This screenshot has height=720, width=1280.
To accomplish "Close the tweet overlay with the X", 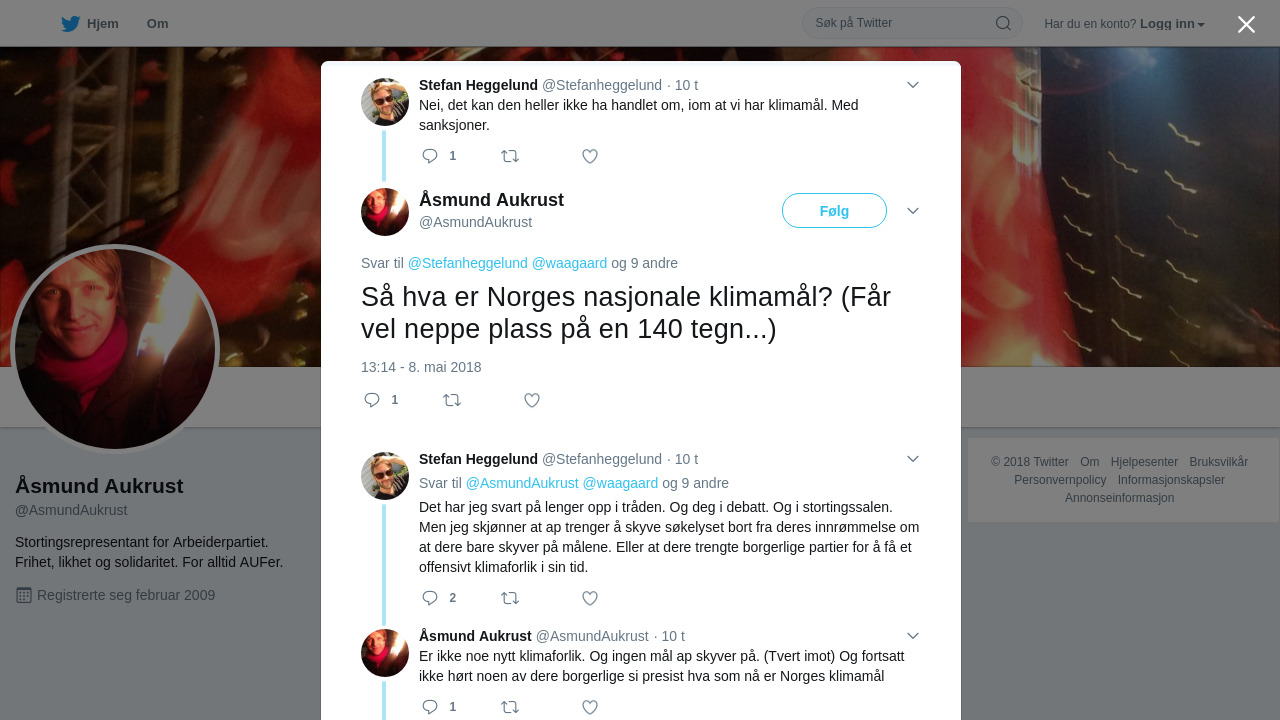I will (1246, 24).
